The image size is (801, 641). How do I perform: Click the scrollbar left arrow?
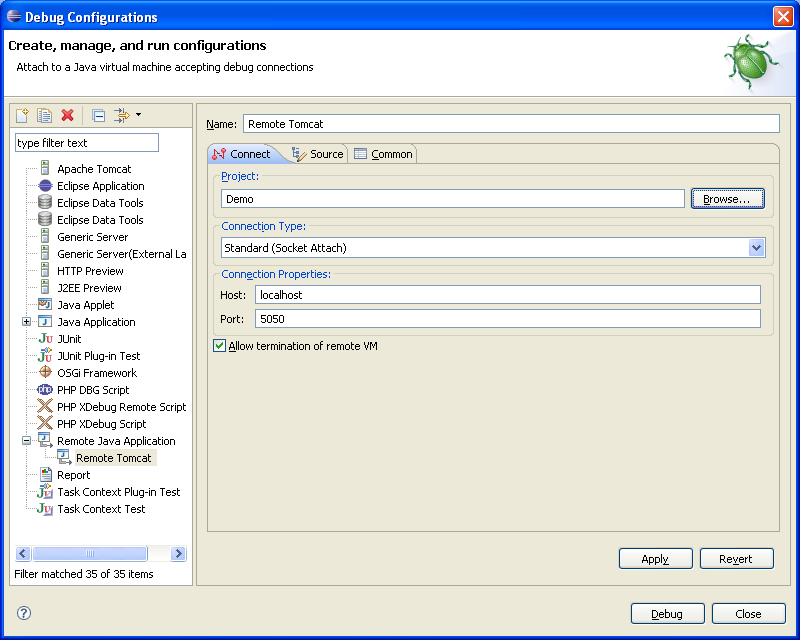pos(23,553)
